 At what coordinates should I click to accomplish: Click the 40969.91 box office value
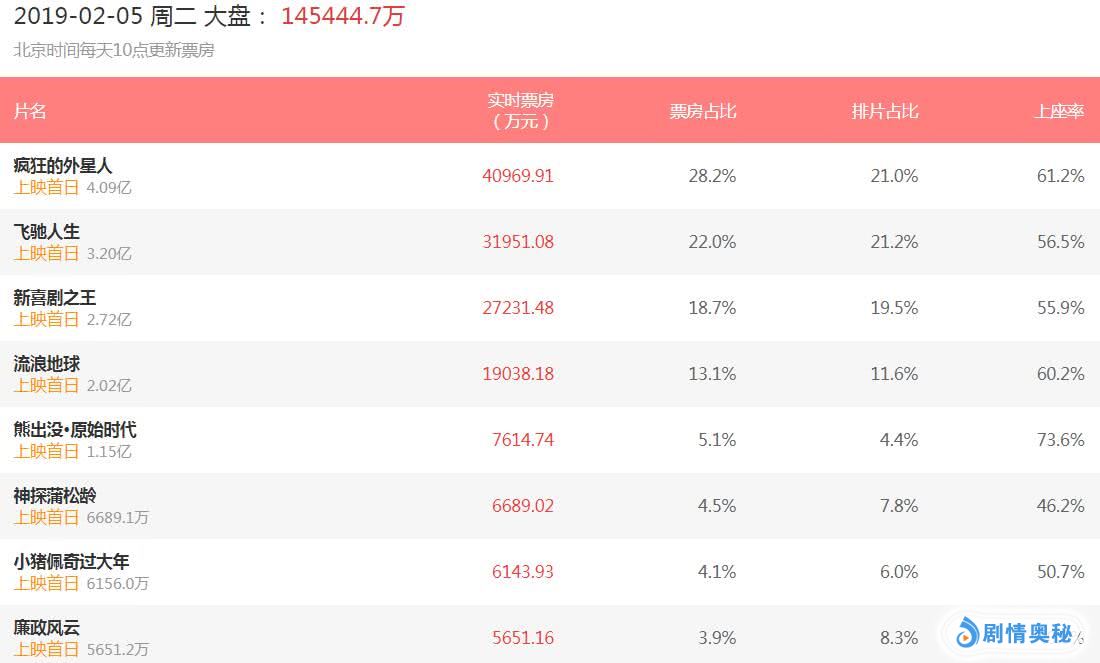tap(518, 176)
